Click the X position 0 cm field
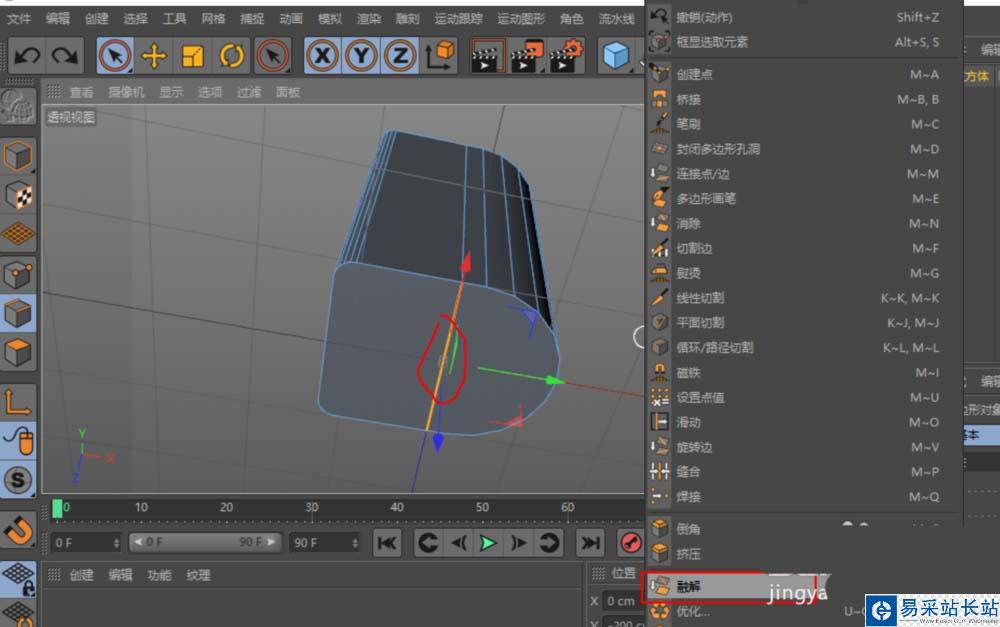 622,601
